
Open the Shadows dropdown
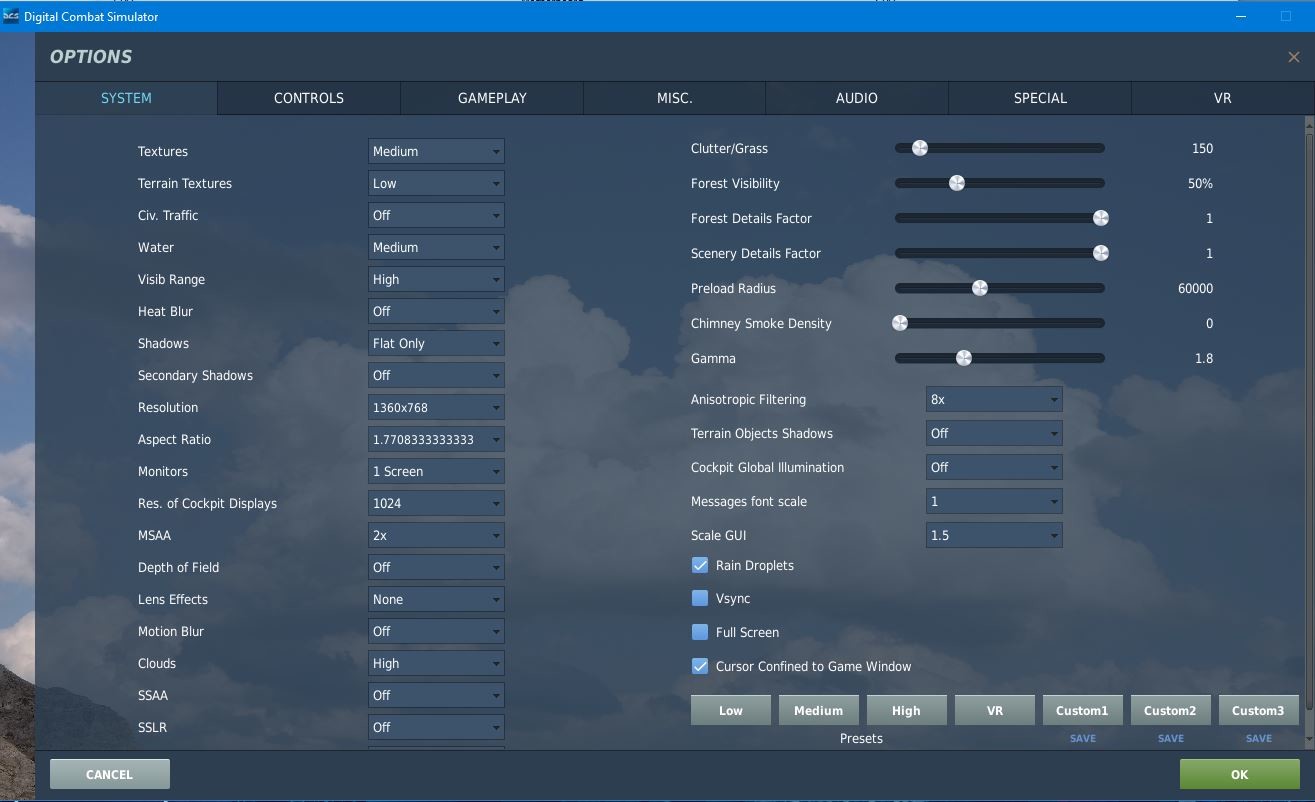pyautogui.click(x=436, y=343)
